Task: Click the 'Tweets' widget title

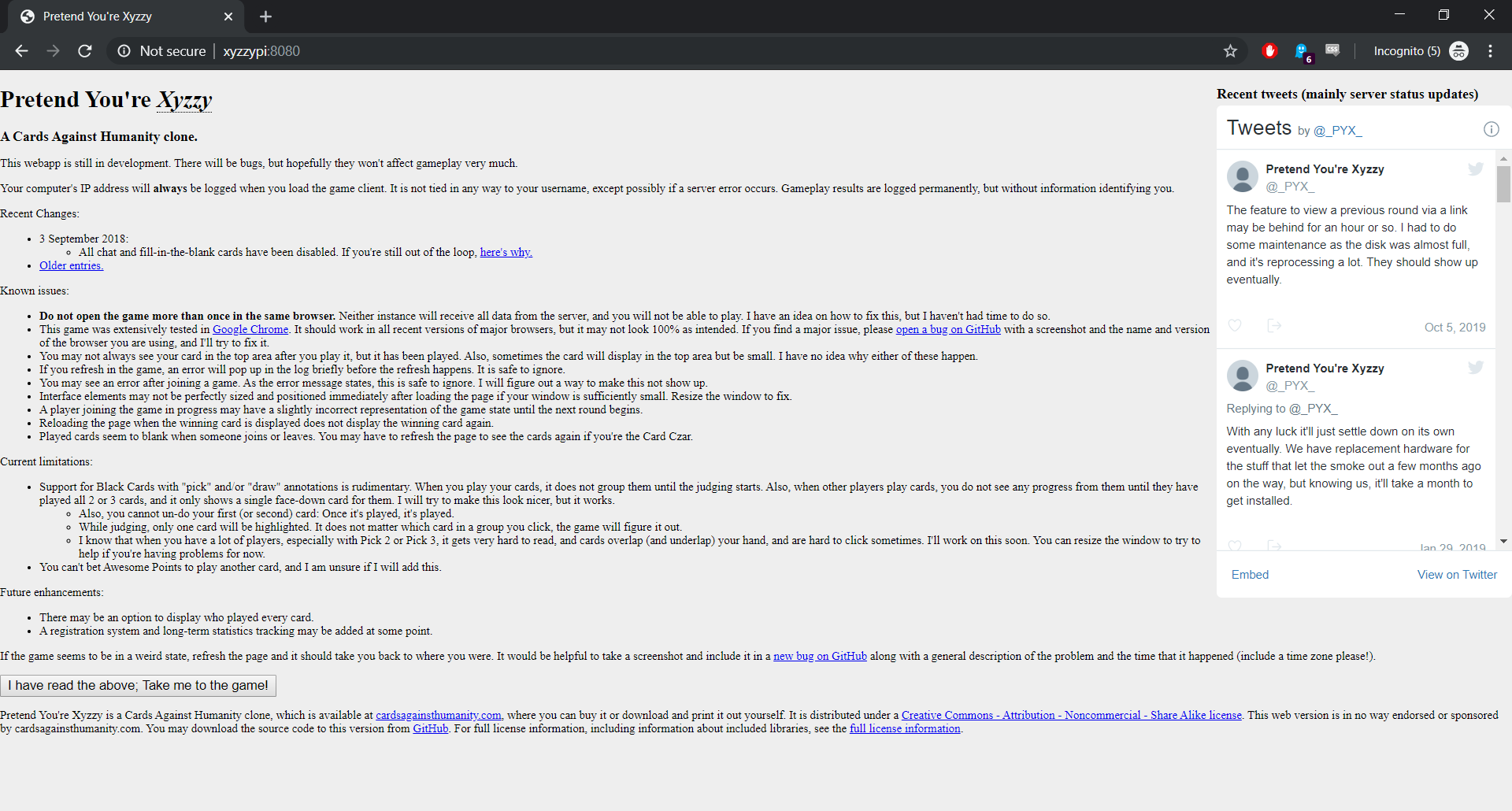Action: (1258, 128)
